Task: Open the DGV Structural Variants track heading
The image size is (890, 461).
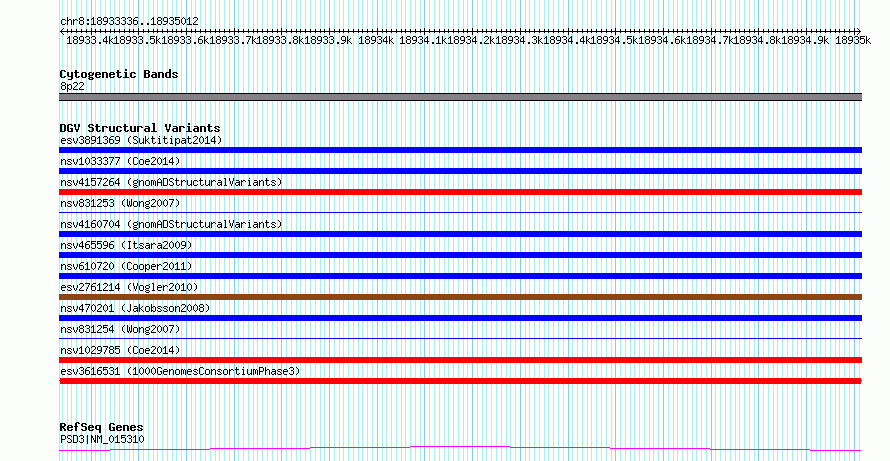Action: [x=140, y=128]
